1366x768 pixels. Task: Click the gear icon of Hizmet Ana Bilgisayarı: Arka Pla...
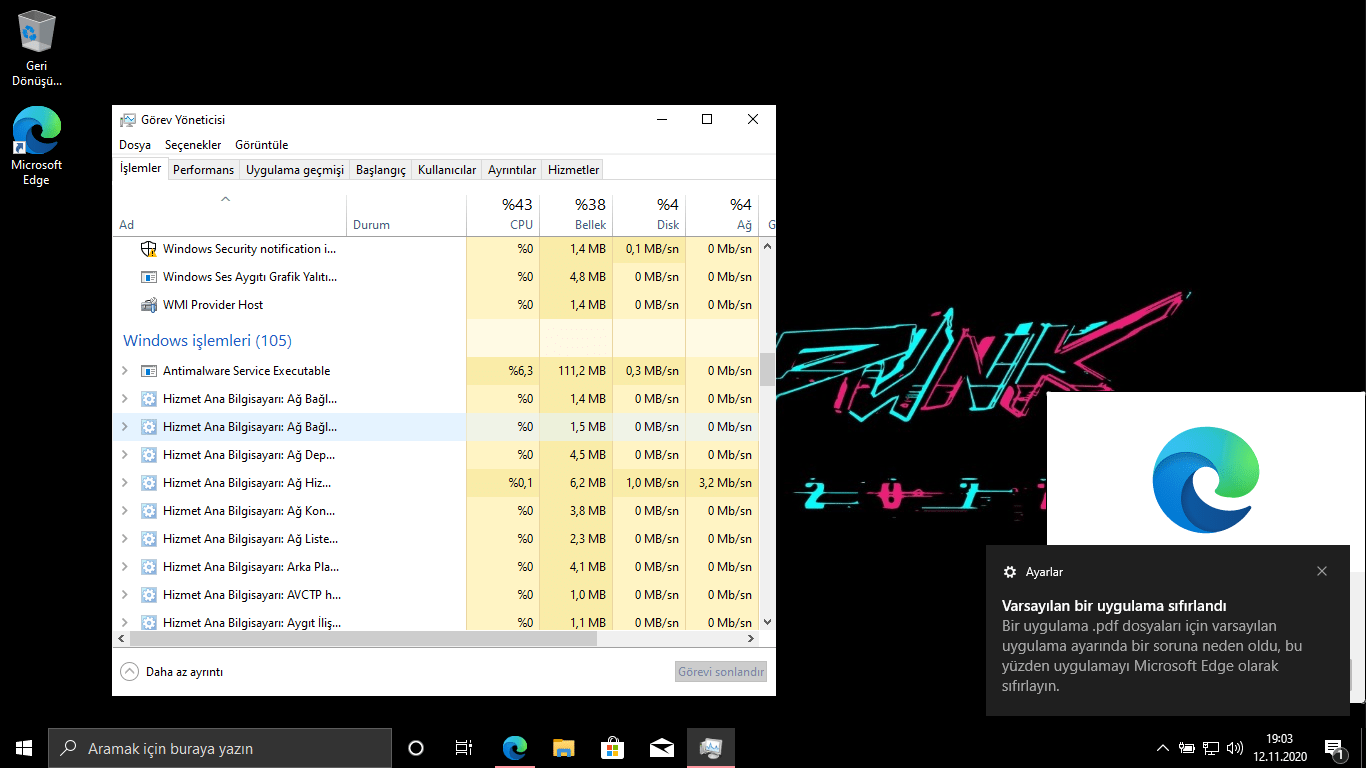click(149, 567)
